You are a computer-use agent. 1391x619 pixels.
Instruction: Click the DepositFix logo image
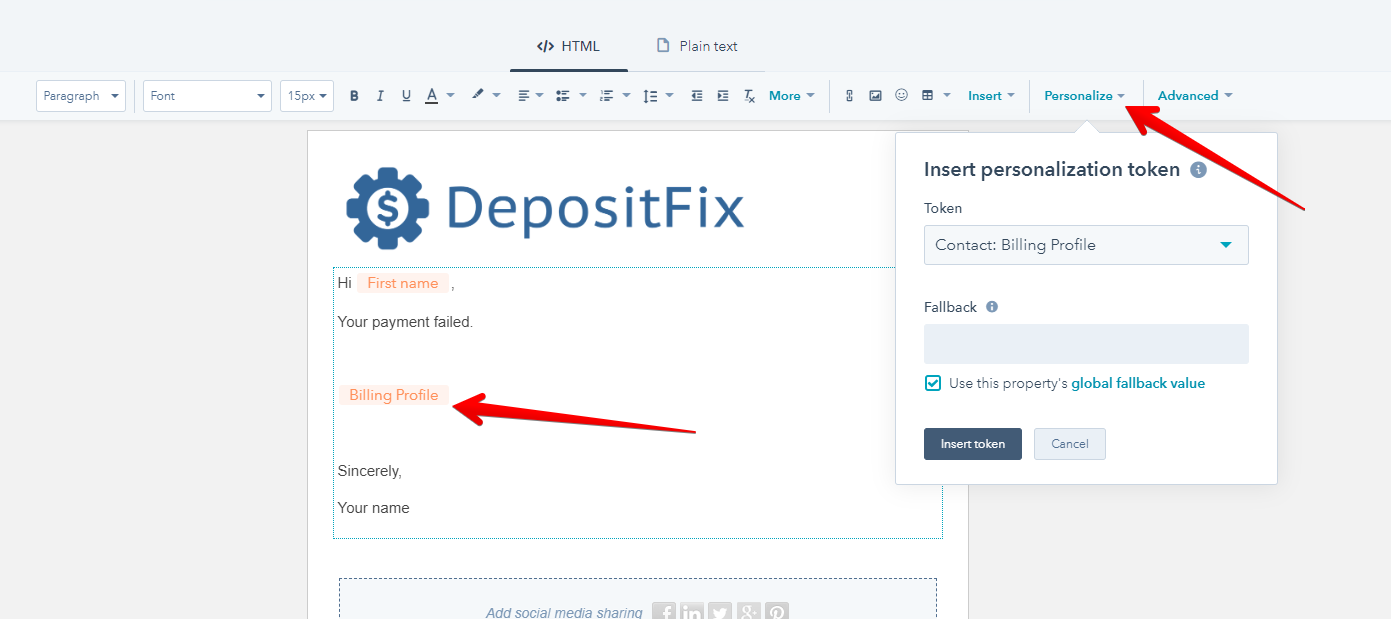point(545,208)
